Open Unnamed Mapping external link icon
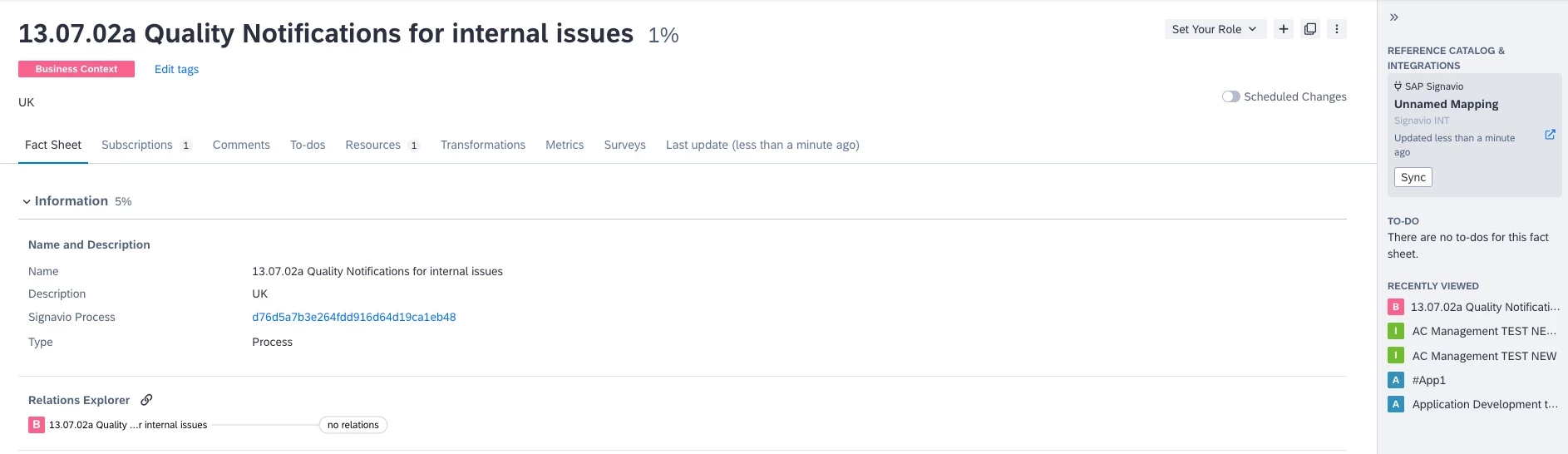Image resolution: width=1568 pixels, height=454 pixels. [x=1550, y=135]
